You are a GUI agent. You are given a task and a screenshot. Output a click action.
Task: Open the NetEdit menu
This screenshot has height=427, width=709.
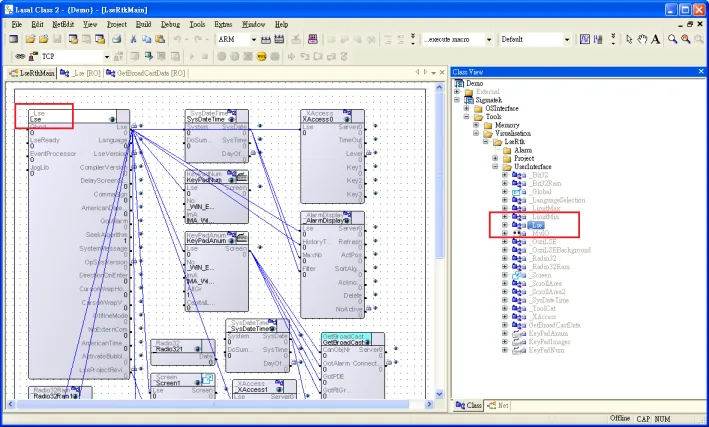(x=63, y=24)
